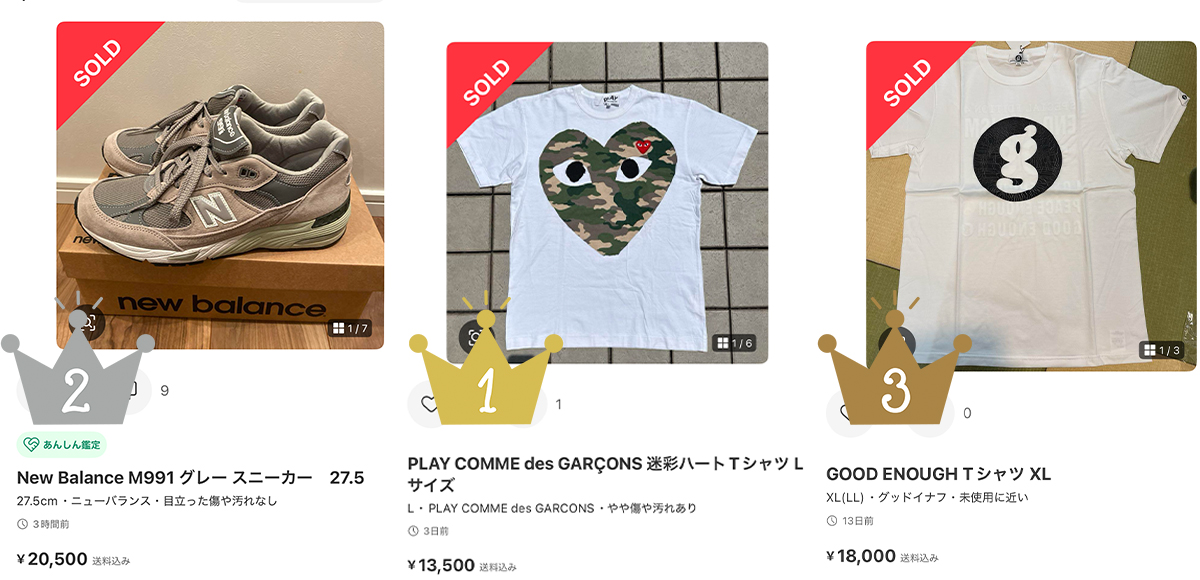View the New Balance sneakers photo
The height and width of the screenshot is (580, 1200).
pos(220,185)
